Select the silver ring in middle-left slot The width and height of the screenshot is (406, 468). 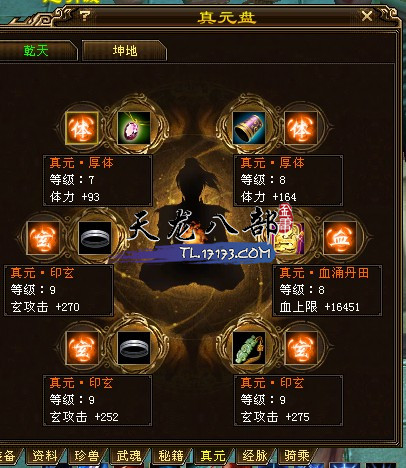(95, 238)
